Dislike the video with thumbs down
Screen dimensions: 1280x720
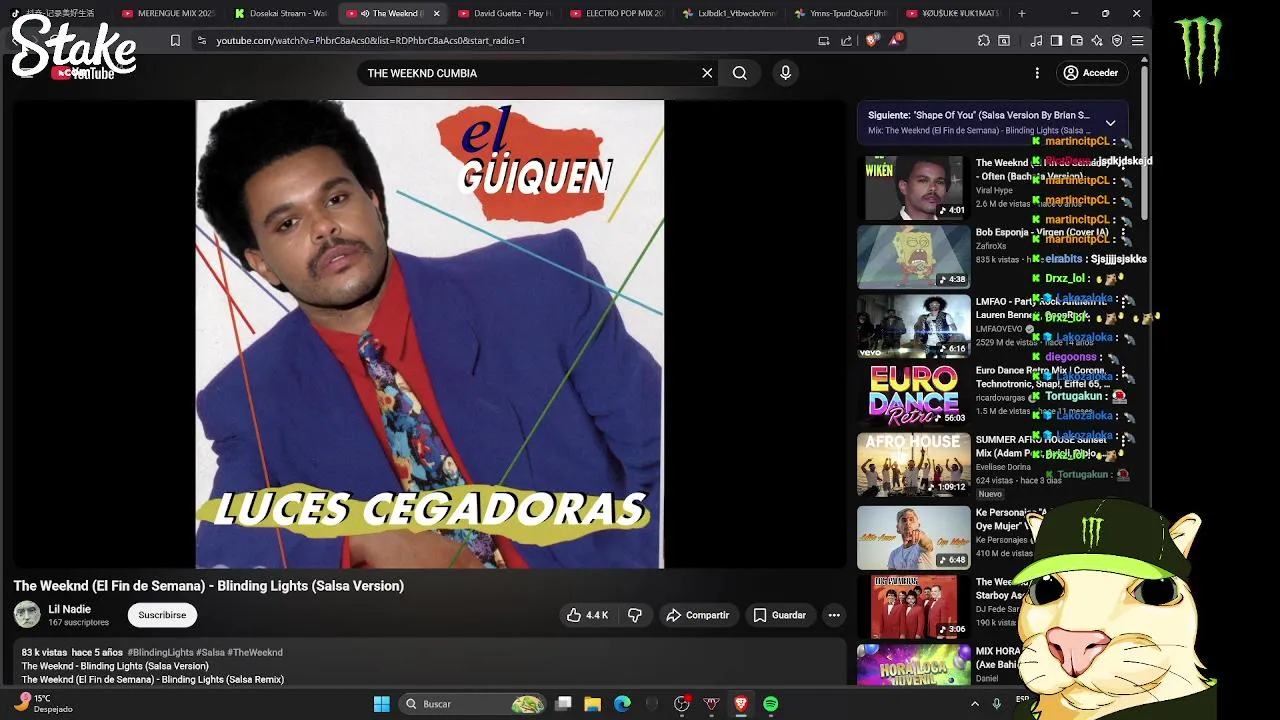(x=635, y=615)
